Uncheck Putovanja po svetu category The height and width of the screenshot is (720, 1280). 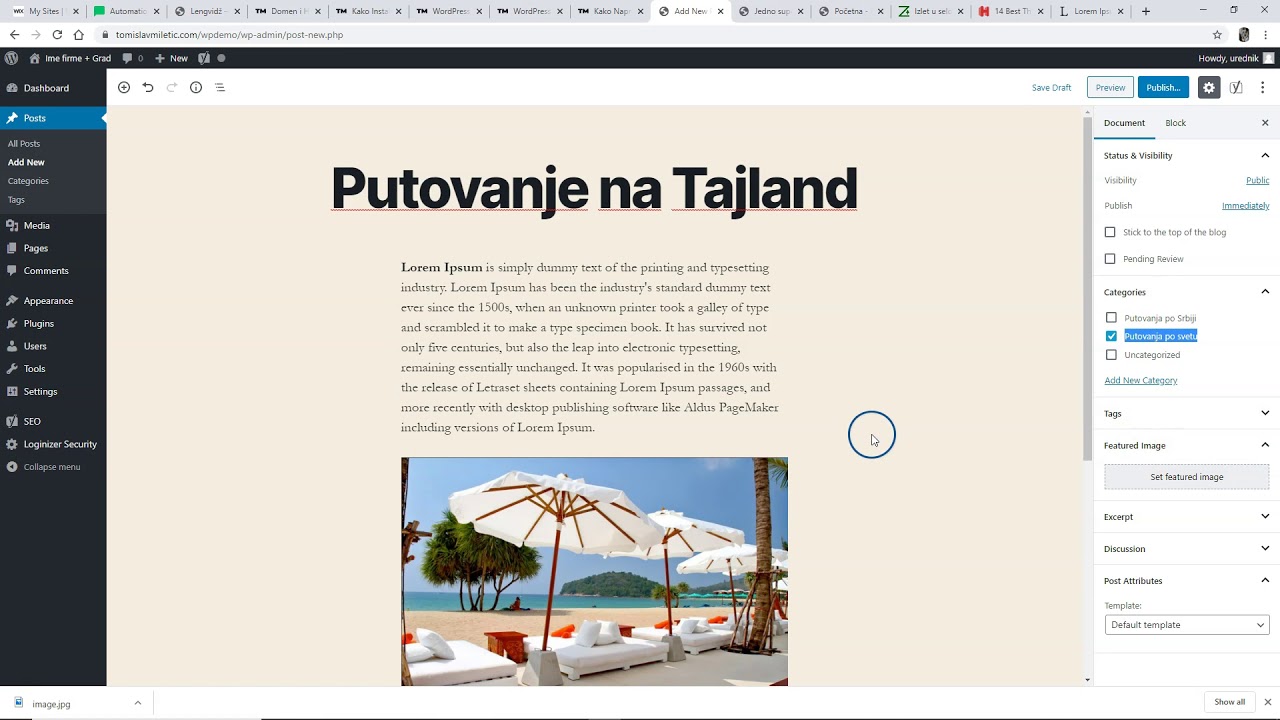pyautogui.click(x=1111, y=336)
